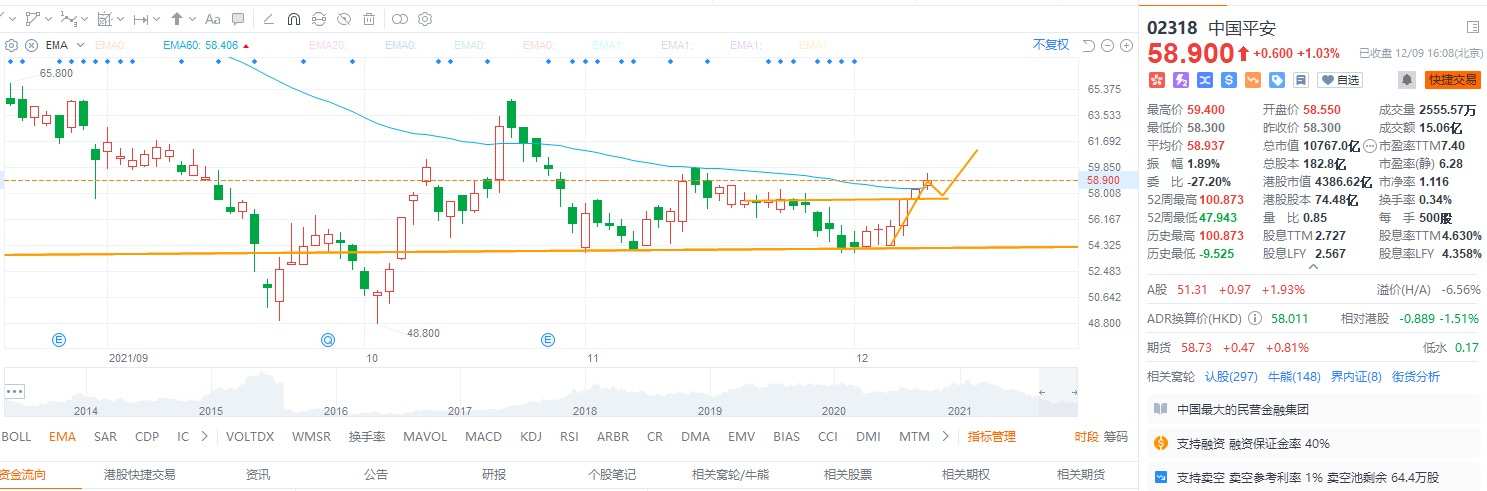Expand the measurement tool dropdown arrow
Screen dimensions: 1487x491
(x=121, y=18)
